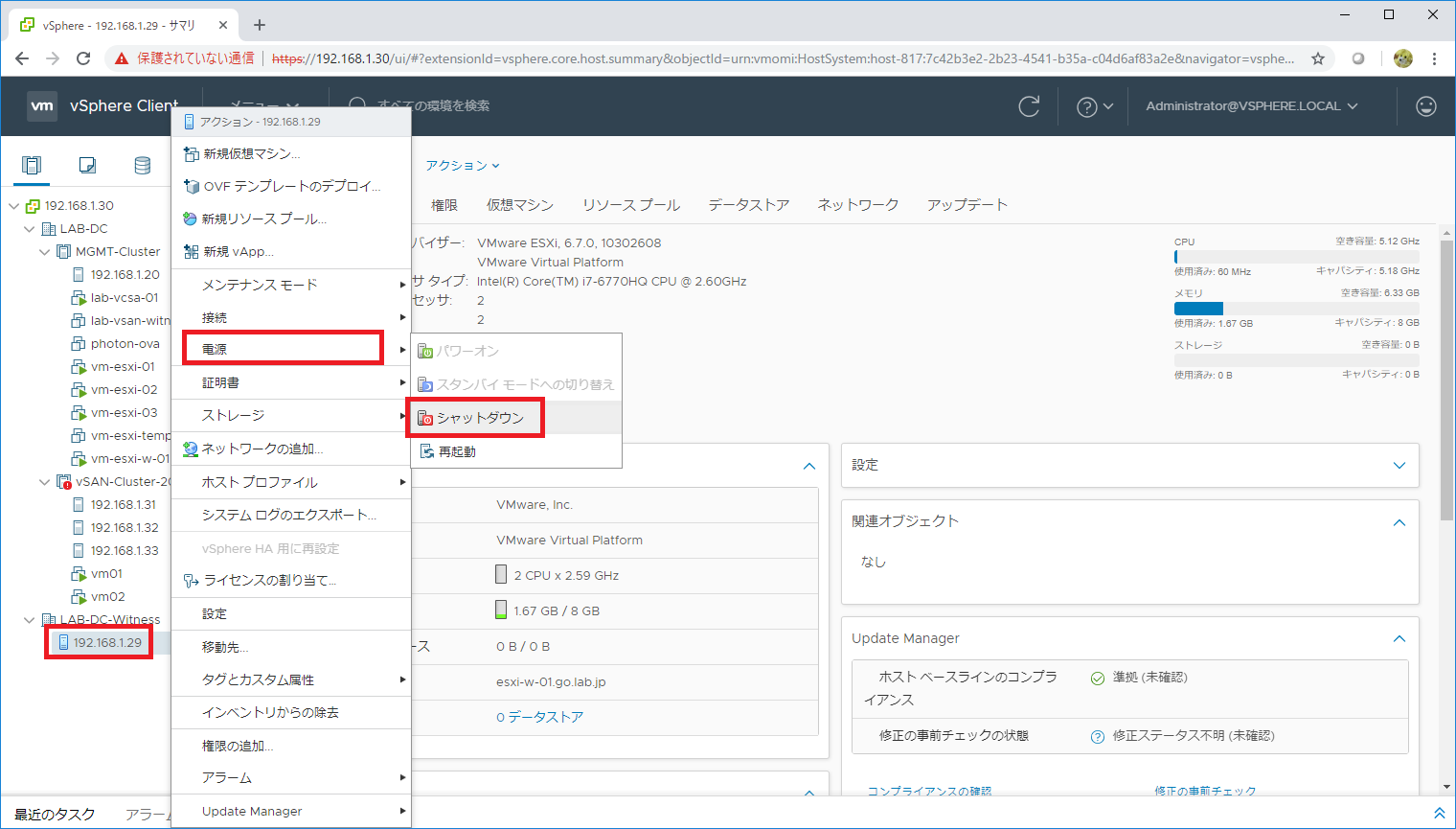
Task: Collapse the LAB-DC-Witness datacenter node
Action: tap(30, 620)
